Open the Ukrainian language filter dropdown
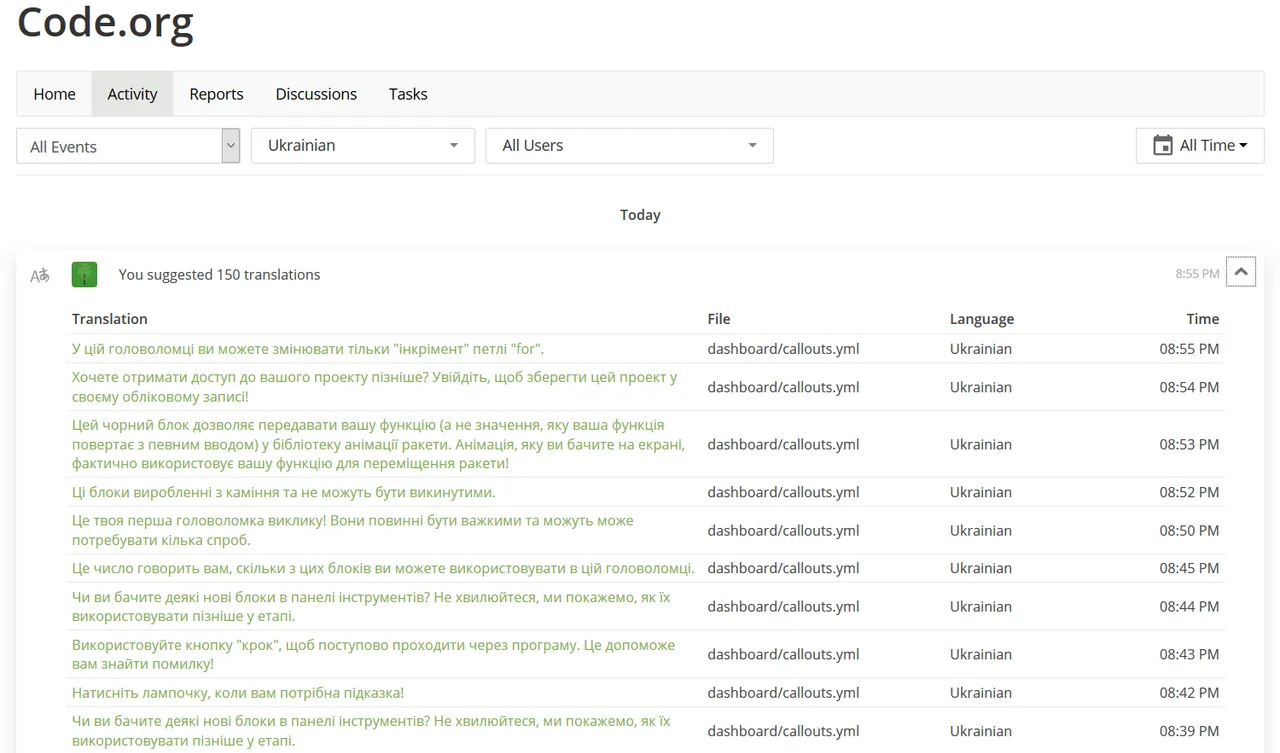Screen dimensions: 1280x753 pos(362,145)
